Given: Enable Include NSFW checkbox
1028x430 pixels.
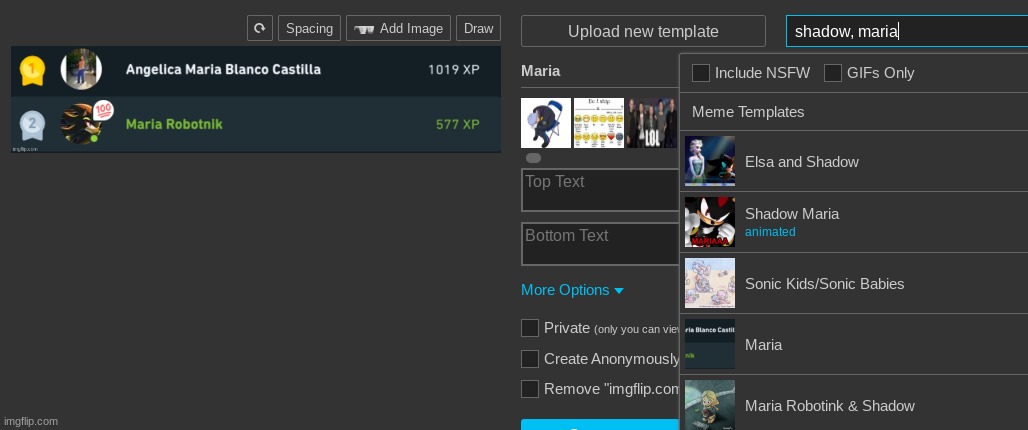Looking at the screenshot, I should [701, 73].
